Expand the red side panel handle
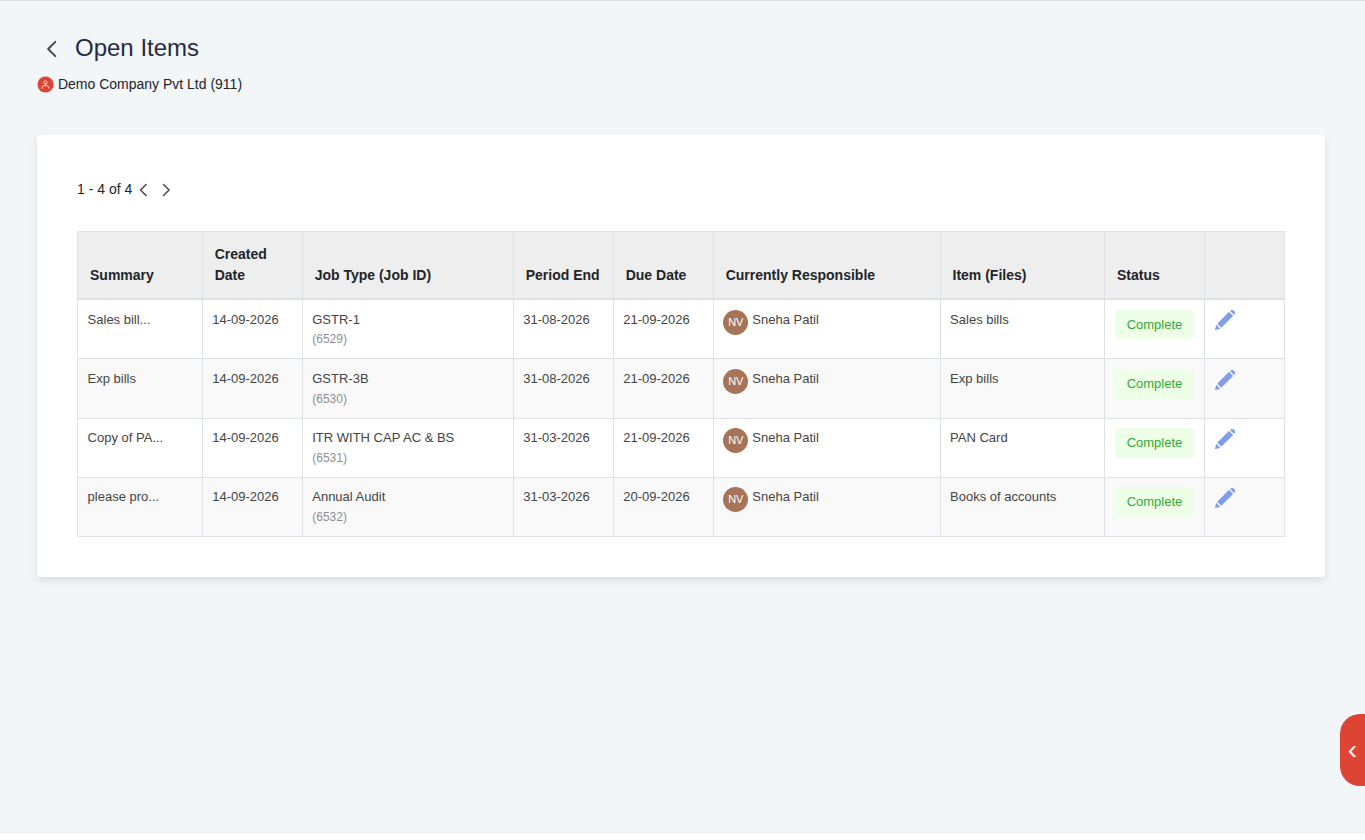1365x840 pixels. 1352,750
